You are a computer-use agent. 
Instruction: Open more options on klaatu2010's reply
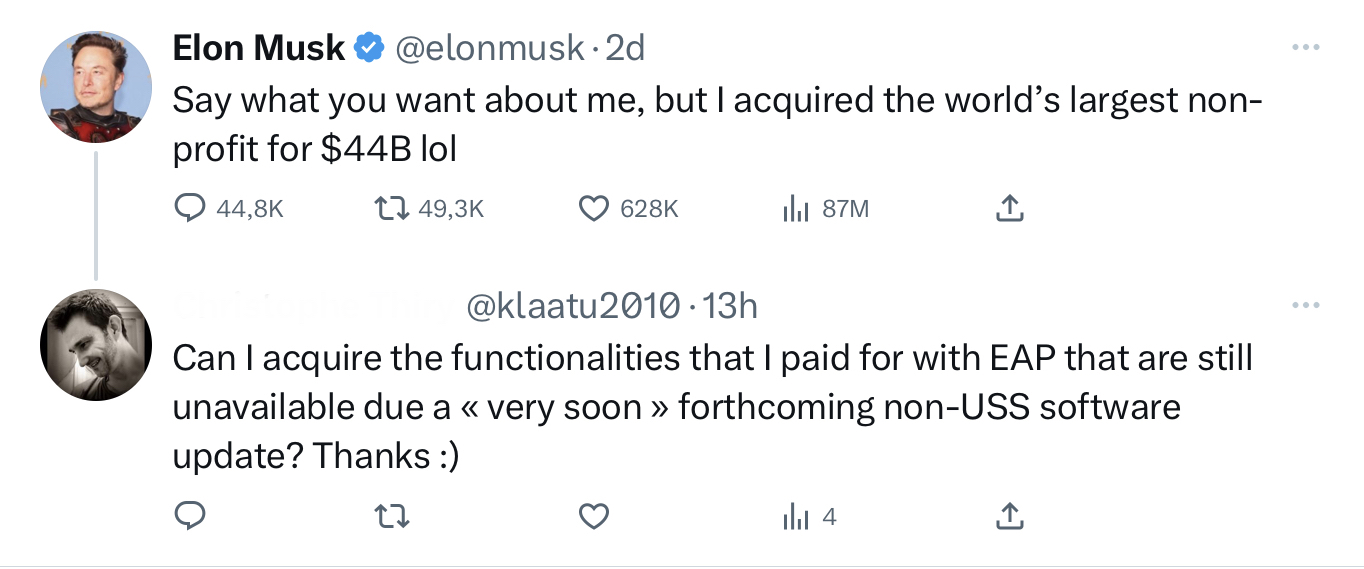tap(1306, 305)
